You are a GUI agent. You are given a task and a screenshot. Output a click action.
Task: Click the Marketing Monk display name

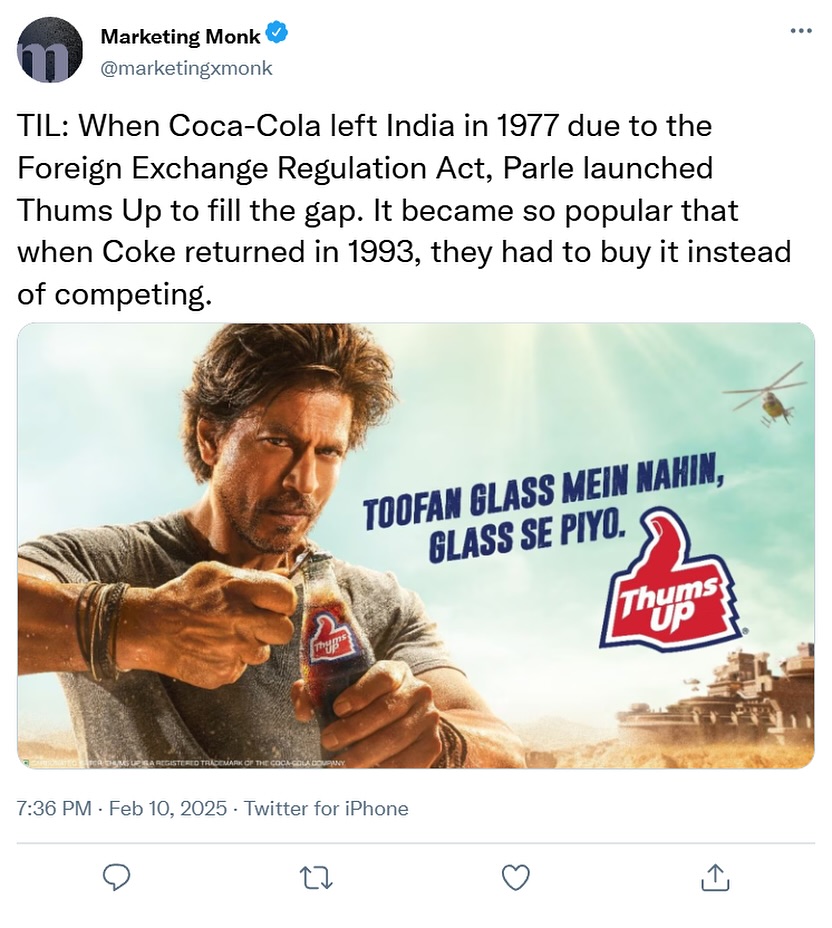coord(180,36)
